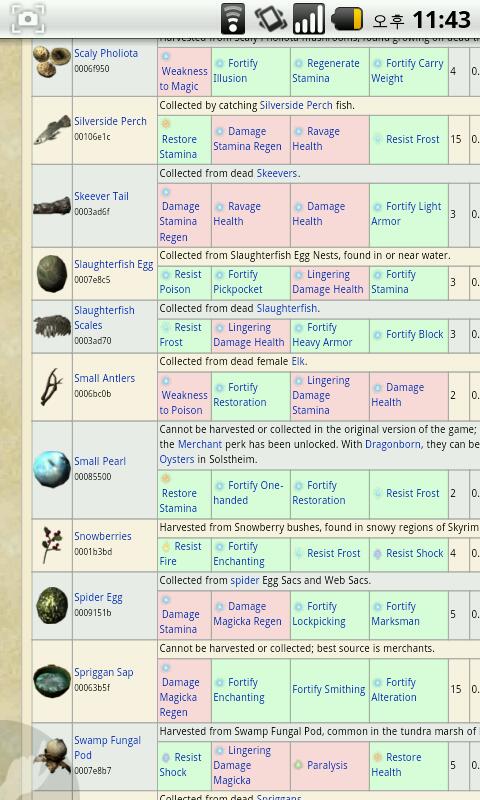Open the Slaughterfish Scales image

(x=52, y=326)
